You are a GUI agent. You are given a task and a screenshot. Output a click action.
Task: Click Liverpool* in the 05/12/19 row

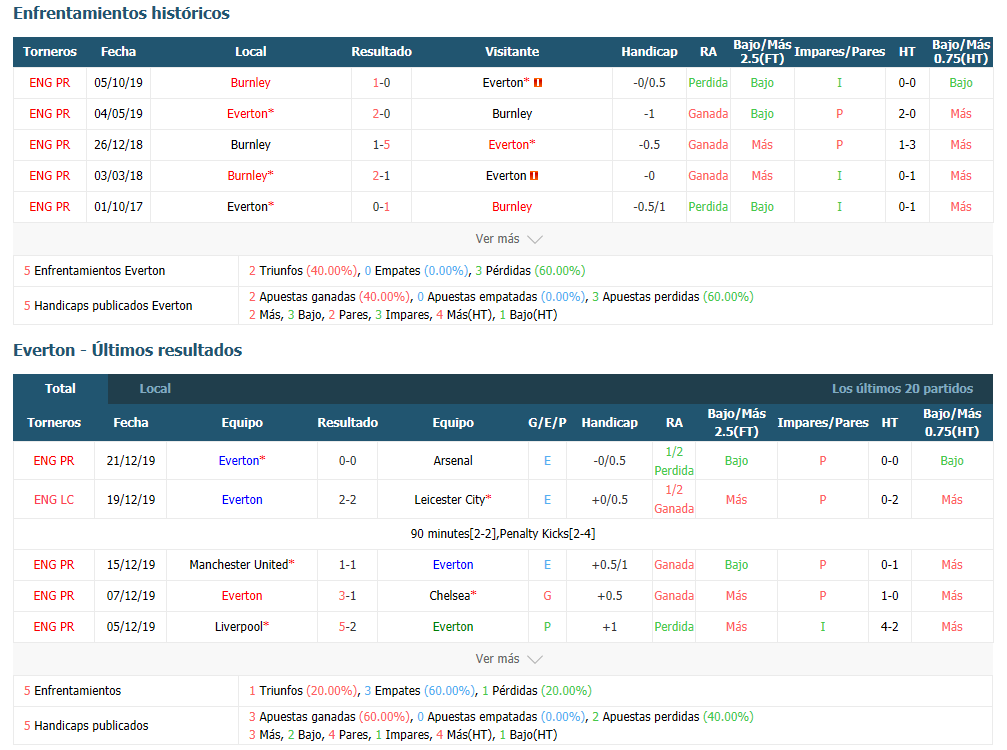pos(242,627)
